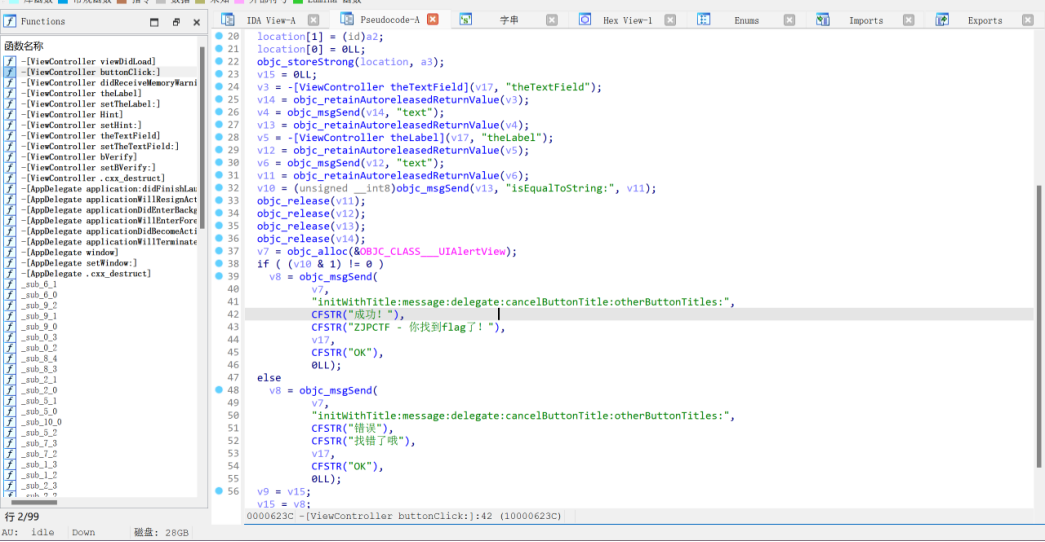Switch to the 字串 tab
1045x542 pixels.
click(509, 21)
